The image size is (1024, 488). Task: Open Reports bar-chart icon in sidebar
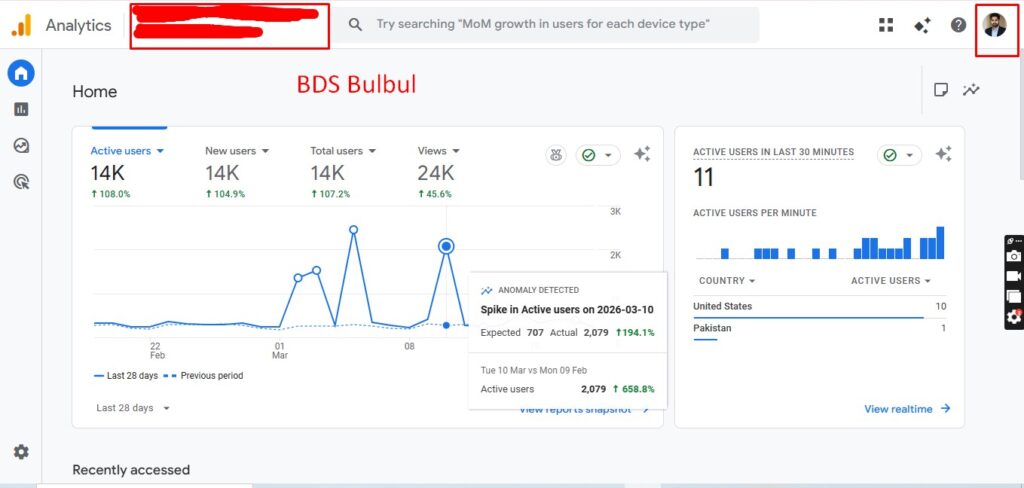click(21, 109)
